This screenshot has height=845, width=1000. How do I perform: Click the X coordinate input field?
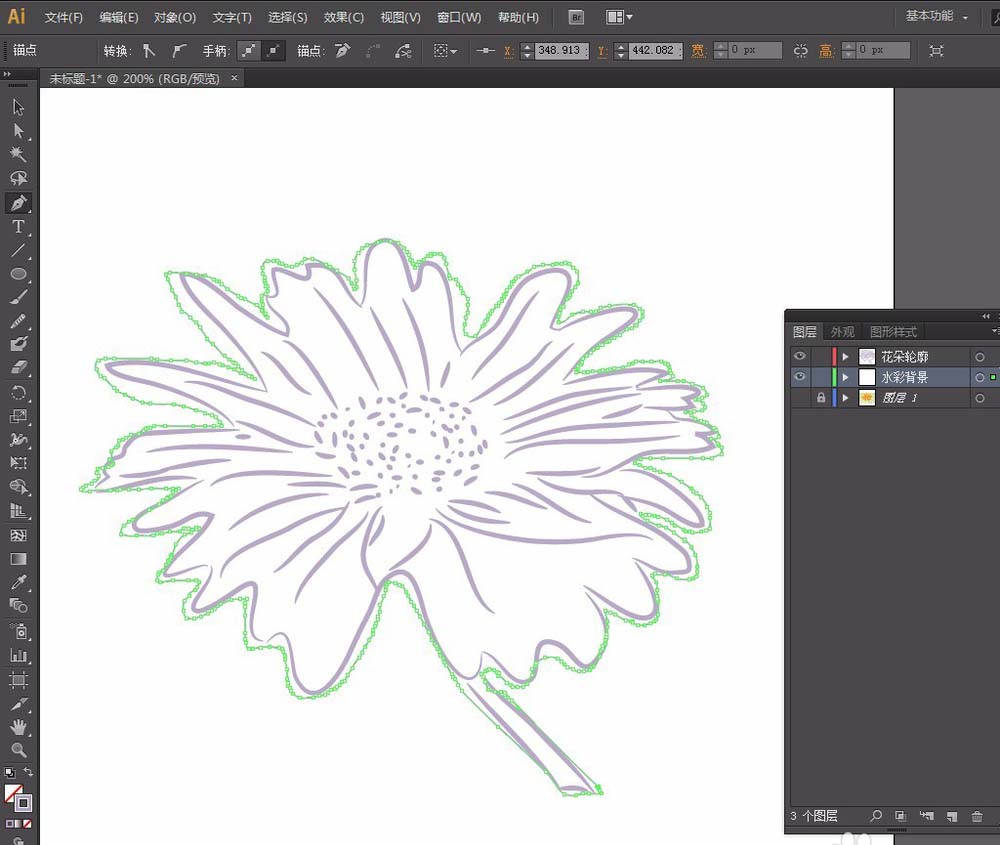[560, 50]
